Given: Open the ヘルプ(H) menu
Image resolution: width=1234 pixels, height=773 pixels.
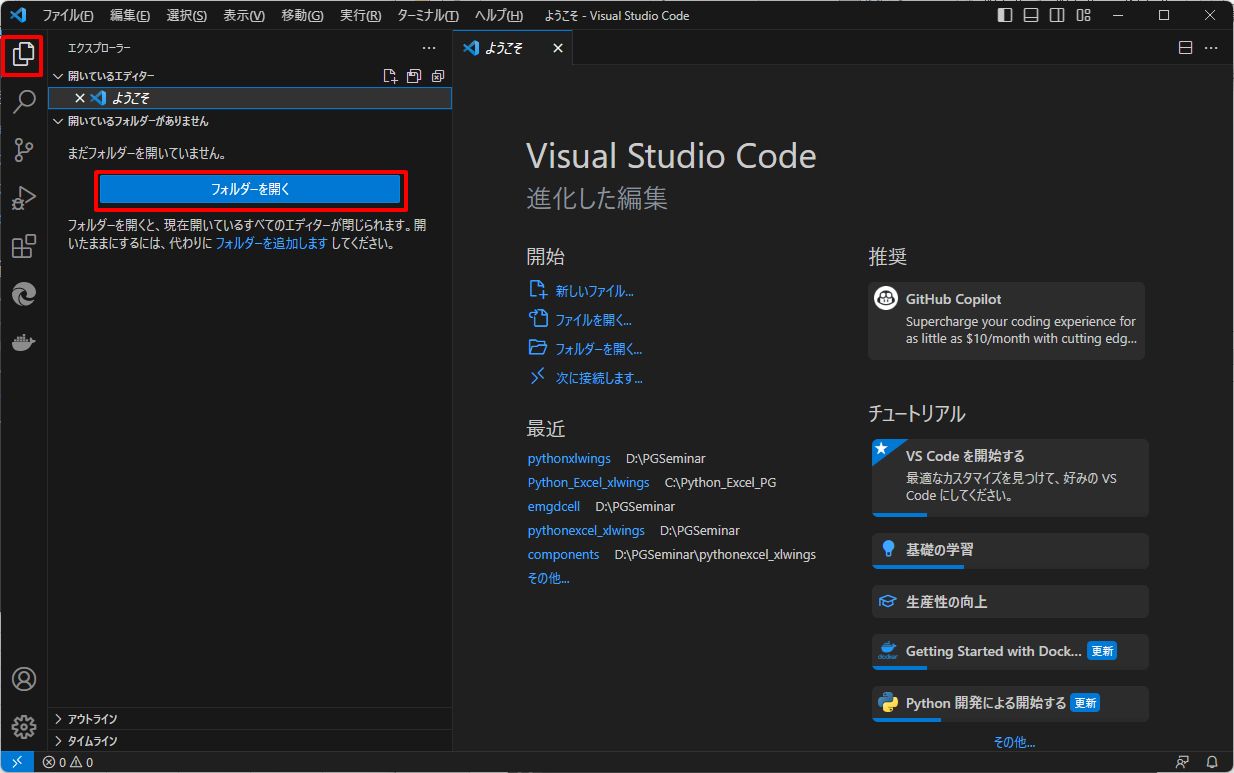Looking at the screenshot, I should click(499, 15).
